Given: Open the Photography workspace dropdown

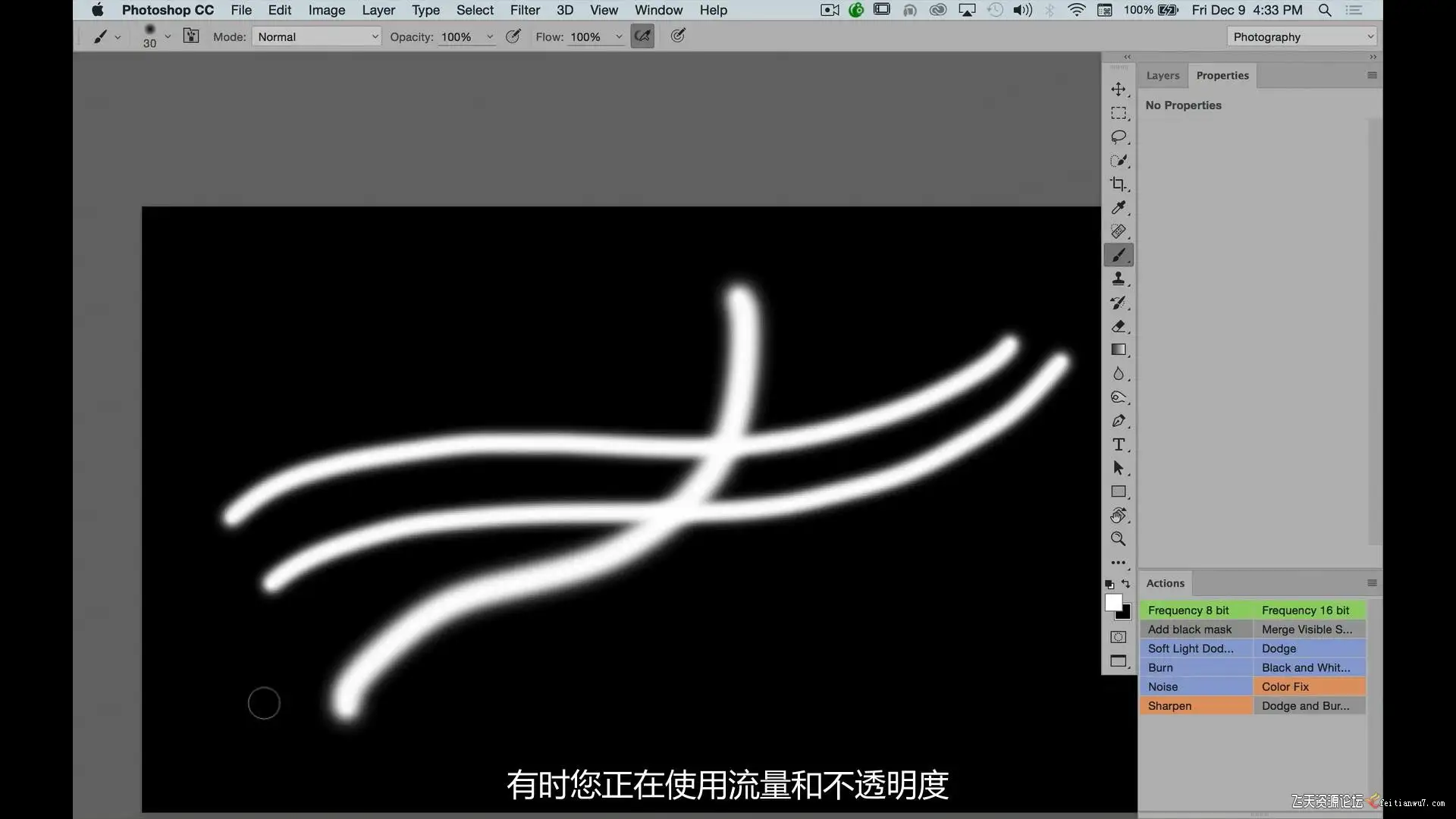Looking at the screenshot, I should point(1301,36).
